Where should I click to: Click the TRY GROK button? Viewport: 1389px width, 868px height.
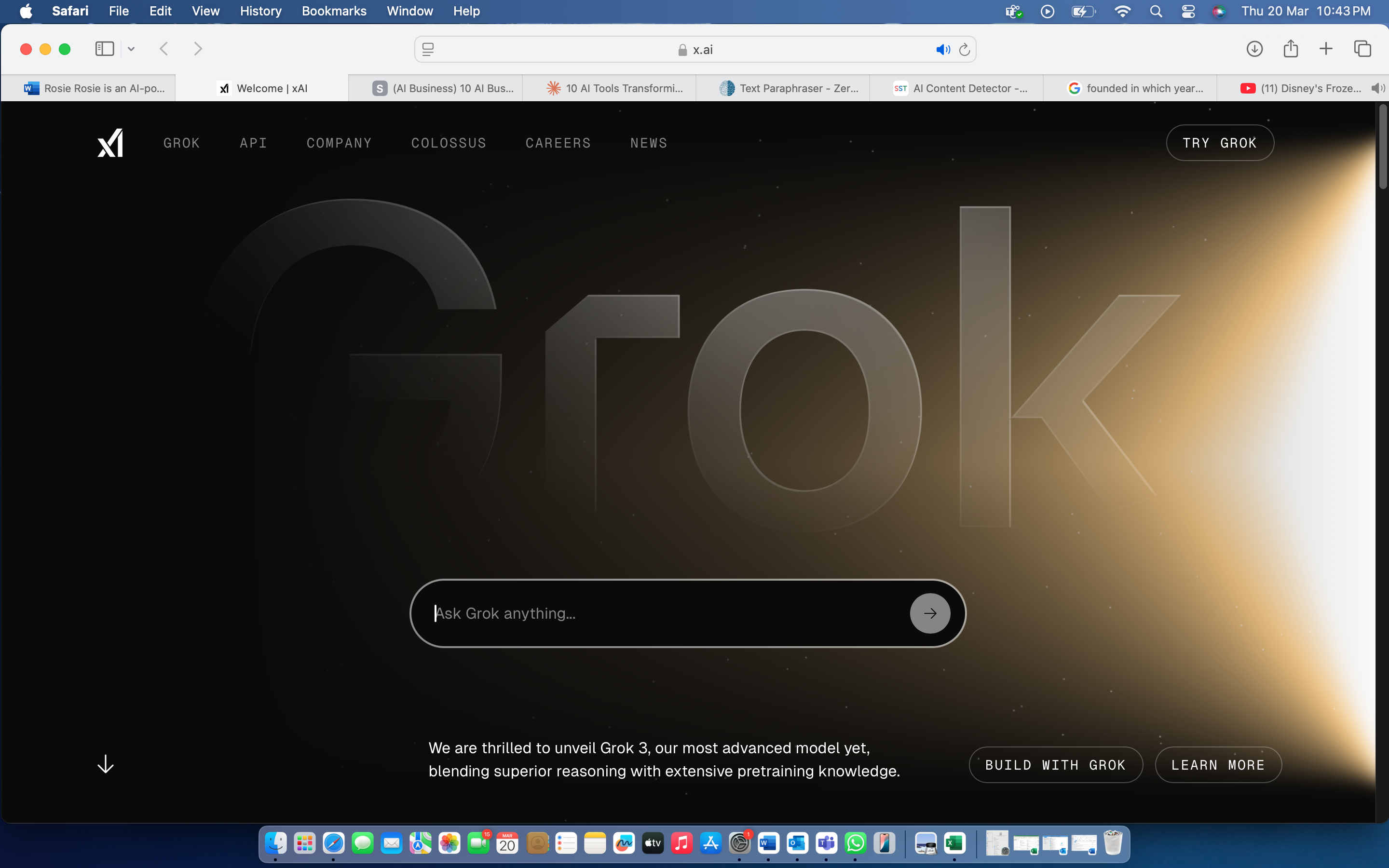point(1220,143)
